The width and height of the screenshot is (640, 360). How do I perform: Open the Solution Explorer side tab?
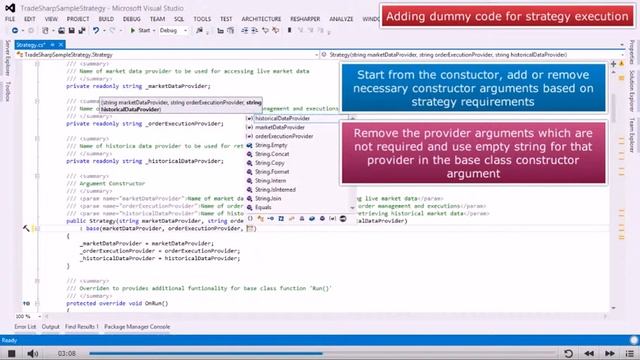coord(632,91)
